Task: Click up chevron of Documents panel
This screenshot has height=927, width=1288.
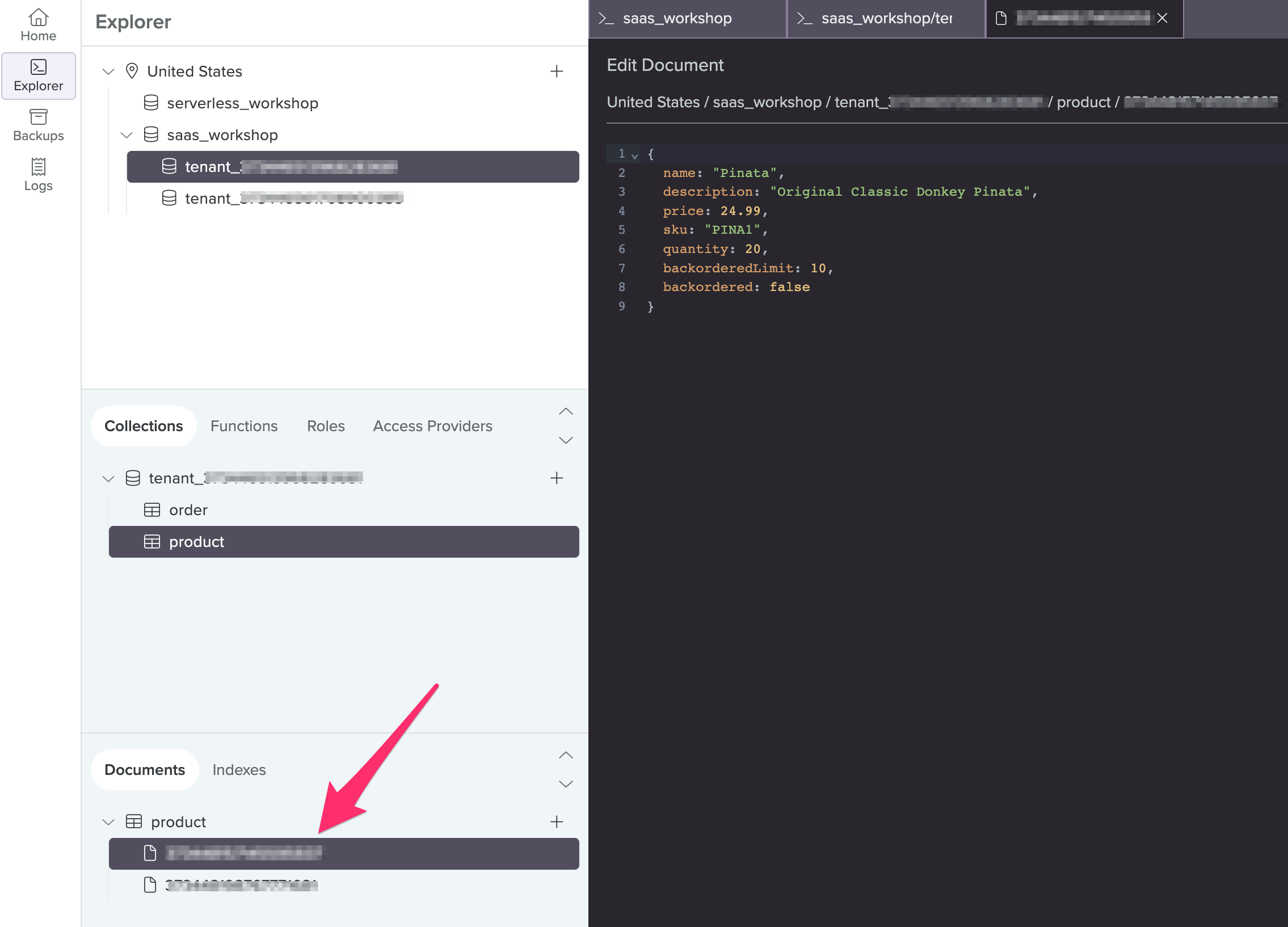Action: [x=566, y=755]
